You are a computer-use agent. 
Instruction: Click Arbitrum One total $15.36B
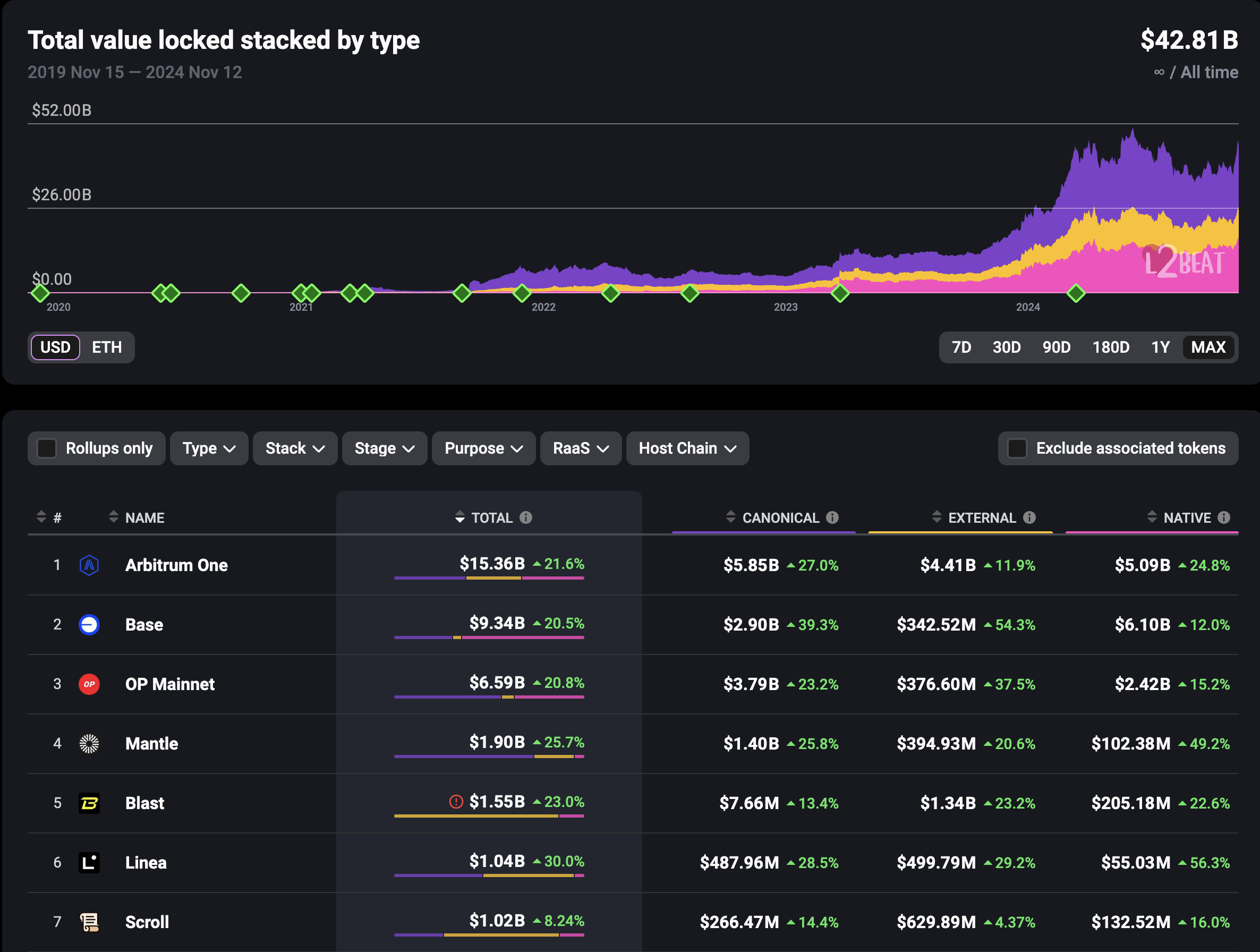(x=492, y=564)
